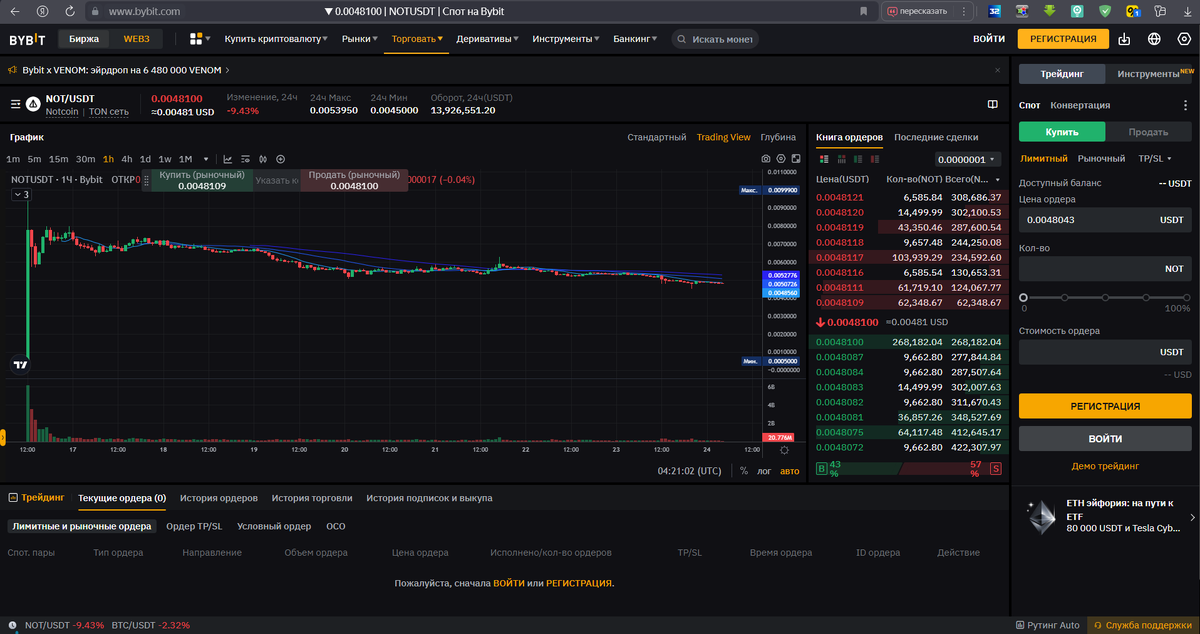Click the download app icon in header
Image resolution: width=1200 pixels, height=634 pixels.
pos(1125,39)
